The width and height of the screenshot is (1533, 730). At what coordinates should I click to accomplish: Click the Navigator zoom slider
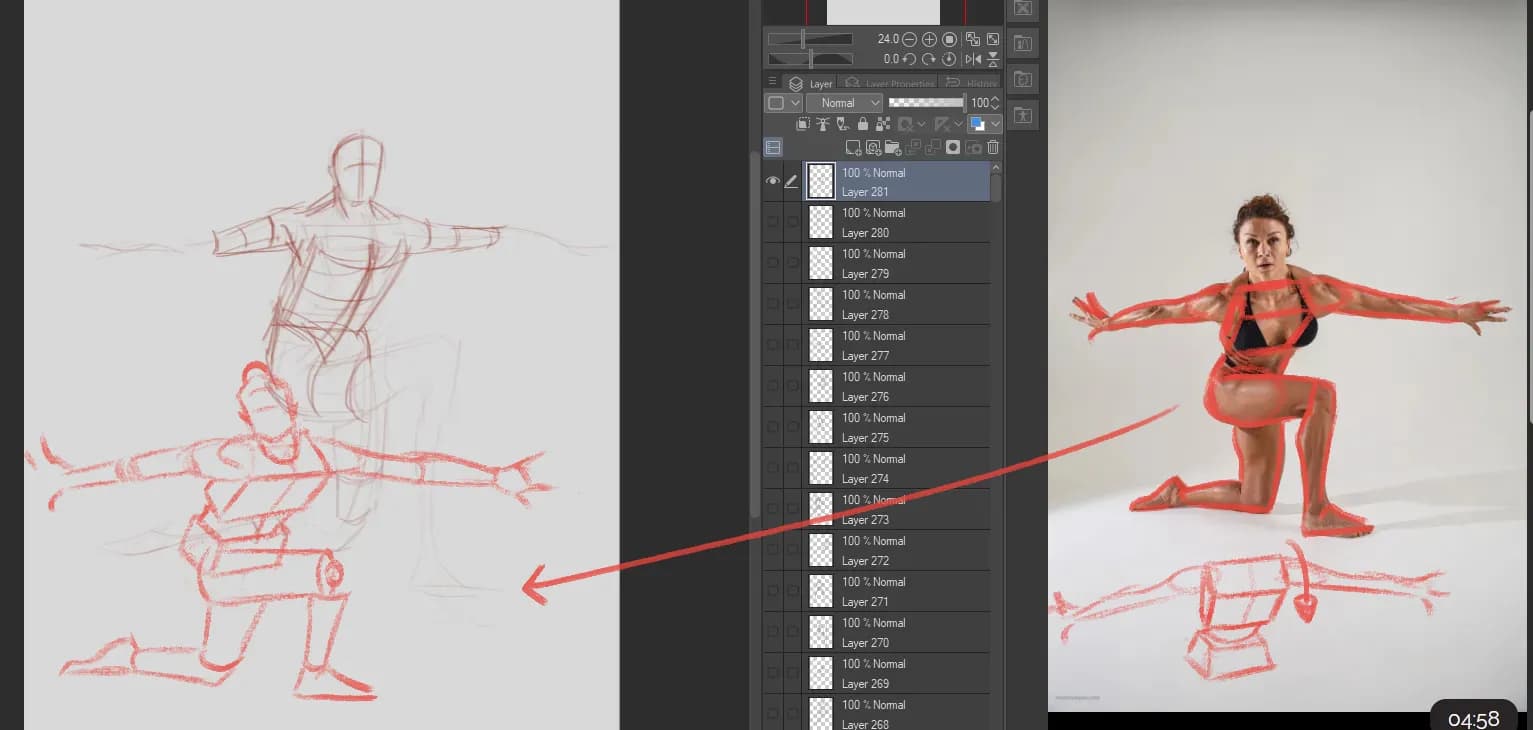click(810, 39)
